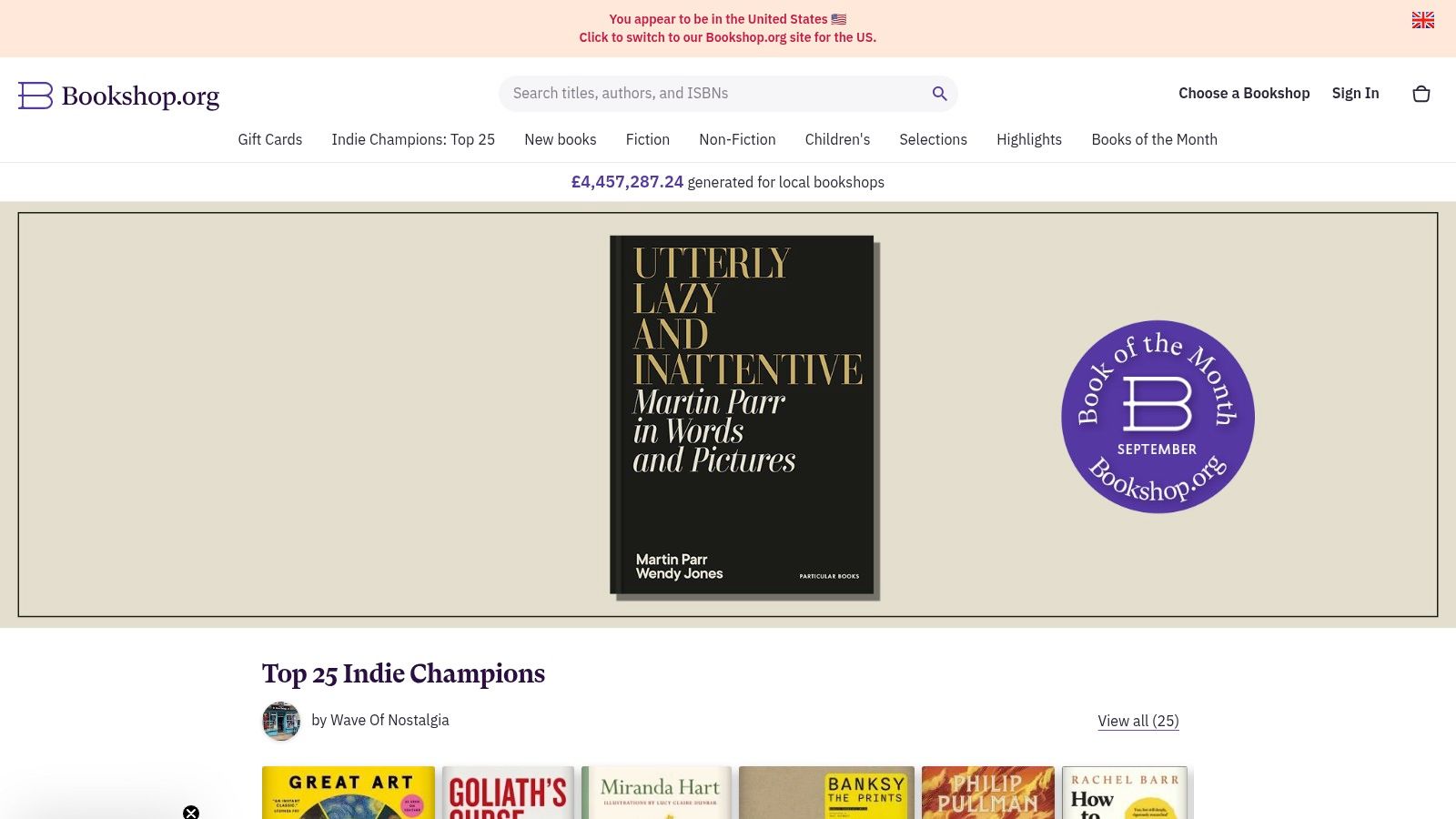Open the Non-Fiction category
1456x819 pixels.
(737, 139)
